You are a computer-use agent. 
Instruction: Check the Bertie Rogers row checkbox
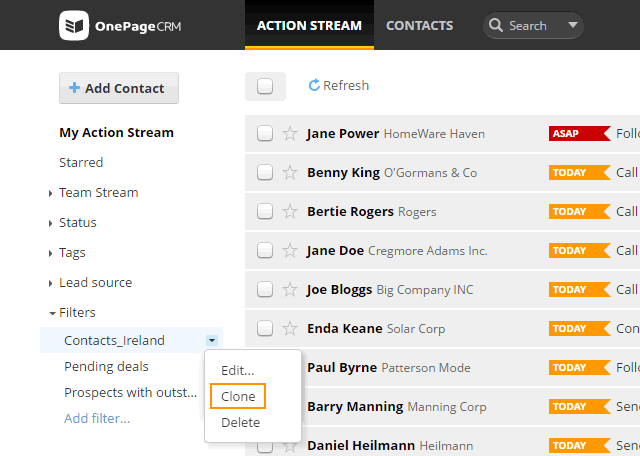pos(265,211)
